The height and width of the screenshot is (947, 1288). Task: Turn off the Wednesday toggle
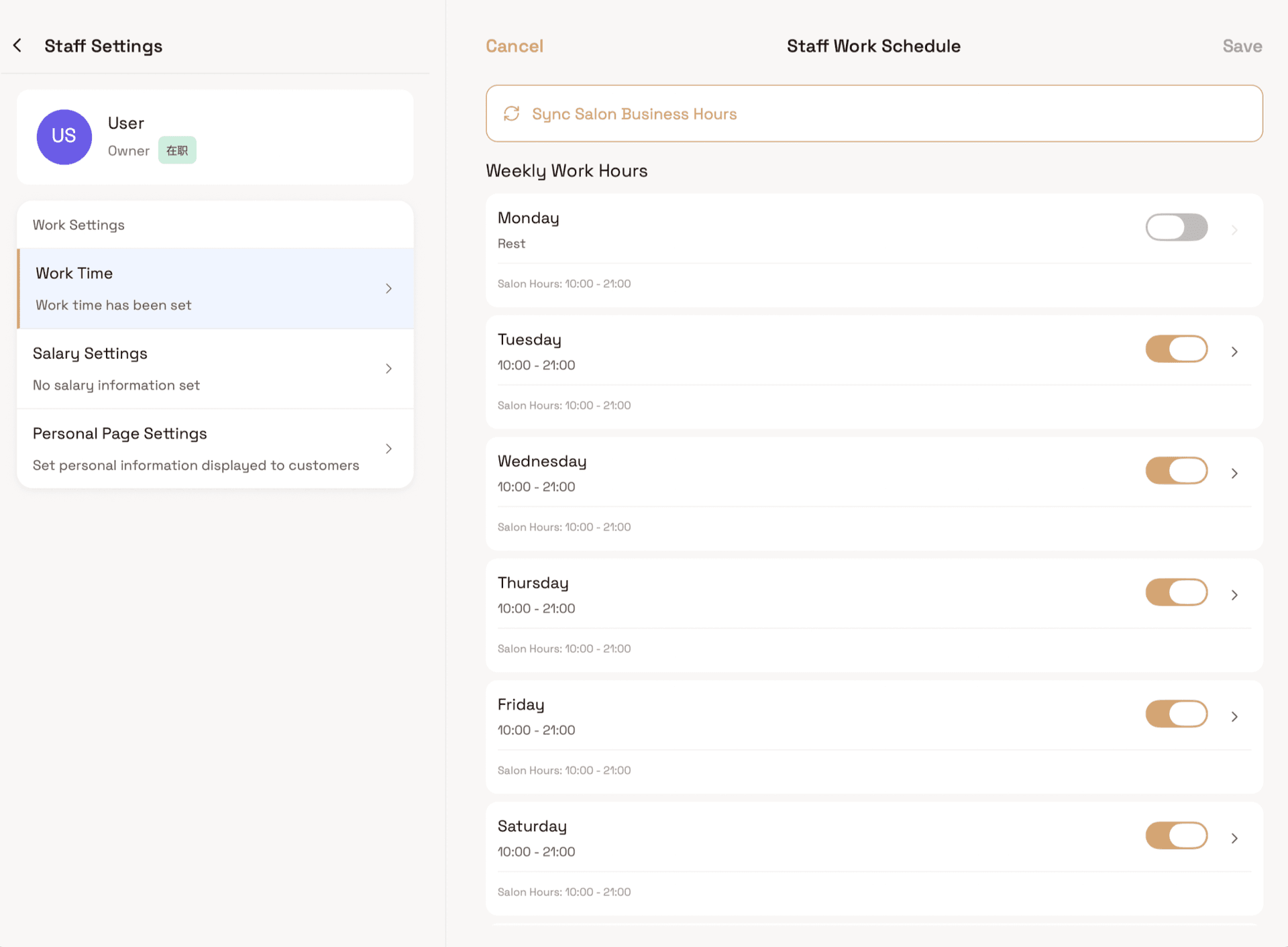click(1176, 470)
